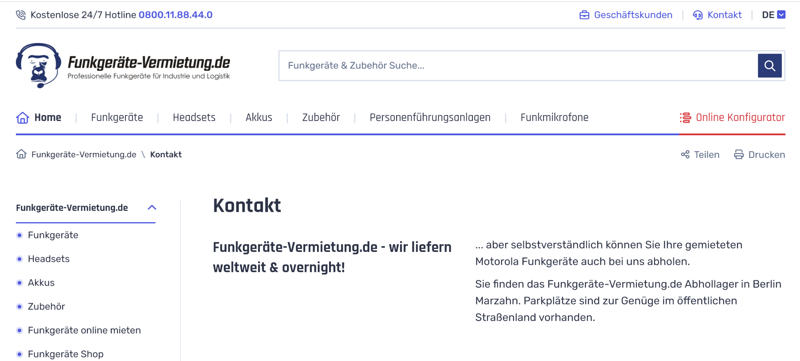Image resolution: width=800 pixels, height=361 pixels.
Task: Click the Kontakt page heading
Action: [247, 205]
